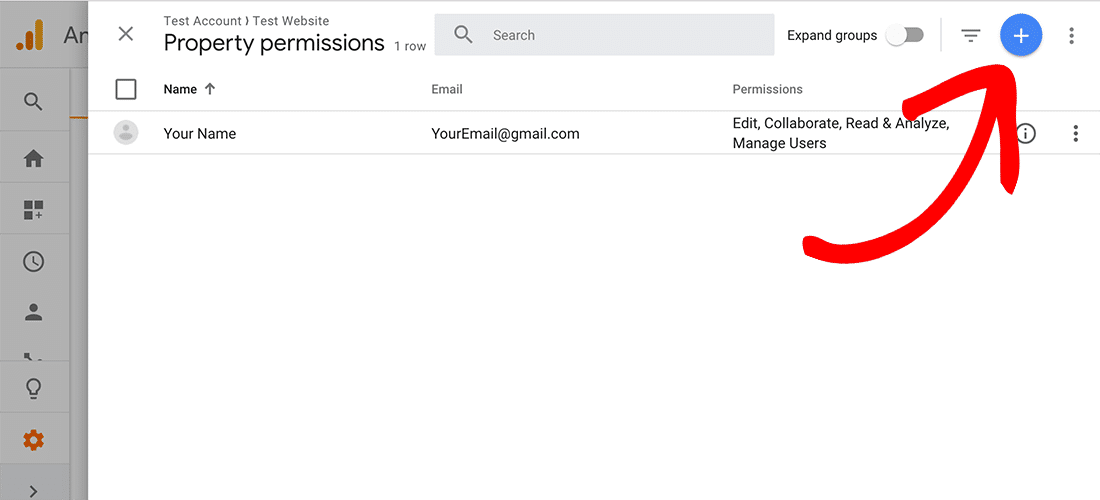
Task: Select the Your Name user row
Action: (x=200, y=134)
